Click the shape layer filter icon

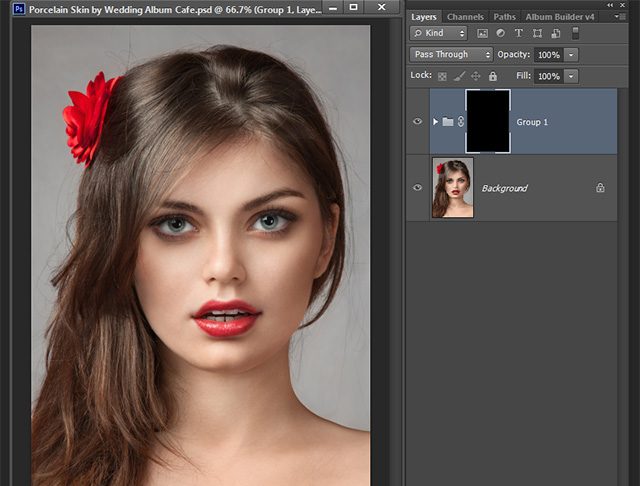pos(538,34)
